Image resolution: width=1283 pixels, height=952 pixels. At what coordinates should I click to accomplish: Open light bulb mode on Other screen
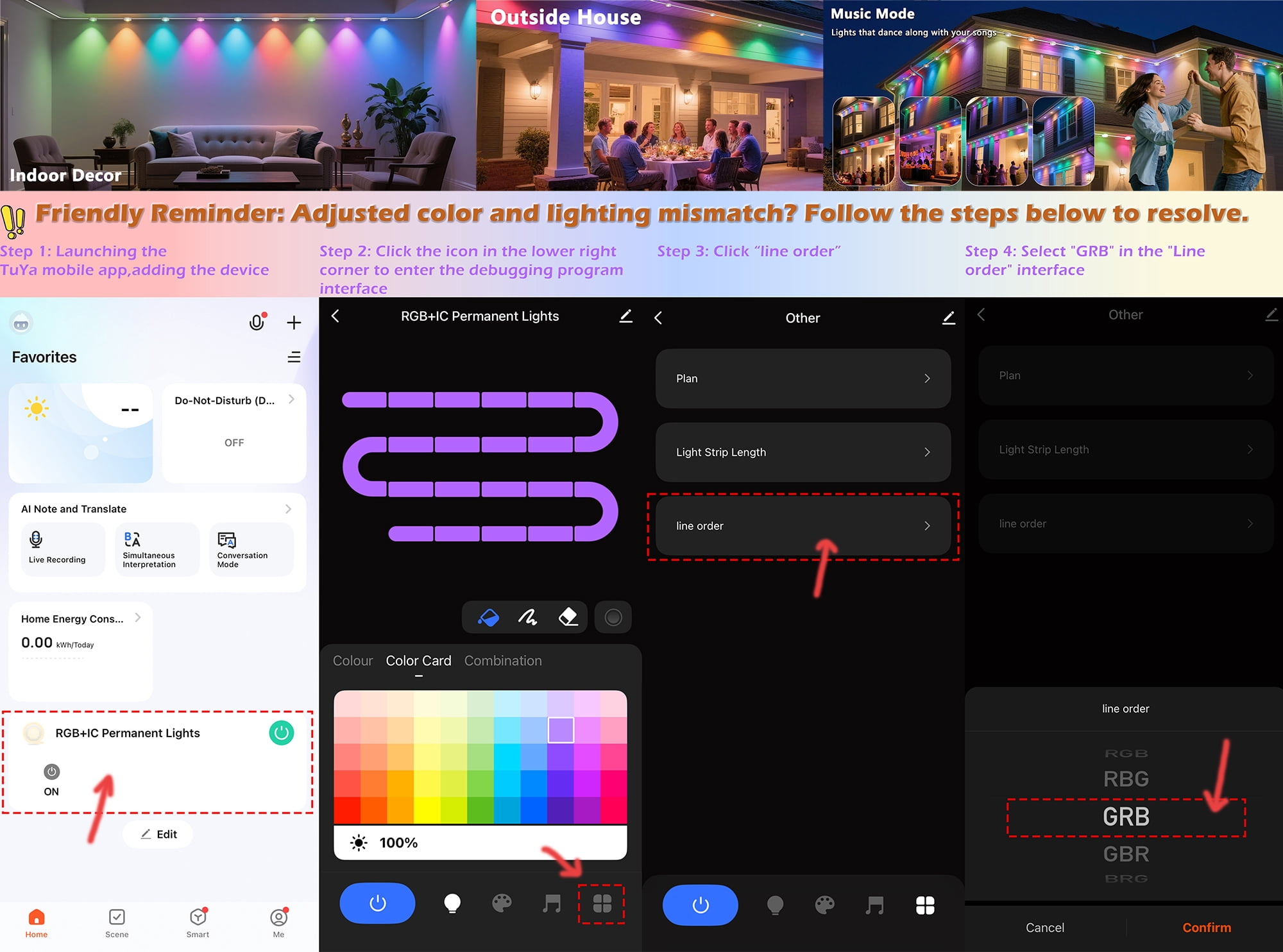point(775,905)
